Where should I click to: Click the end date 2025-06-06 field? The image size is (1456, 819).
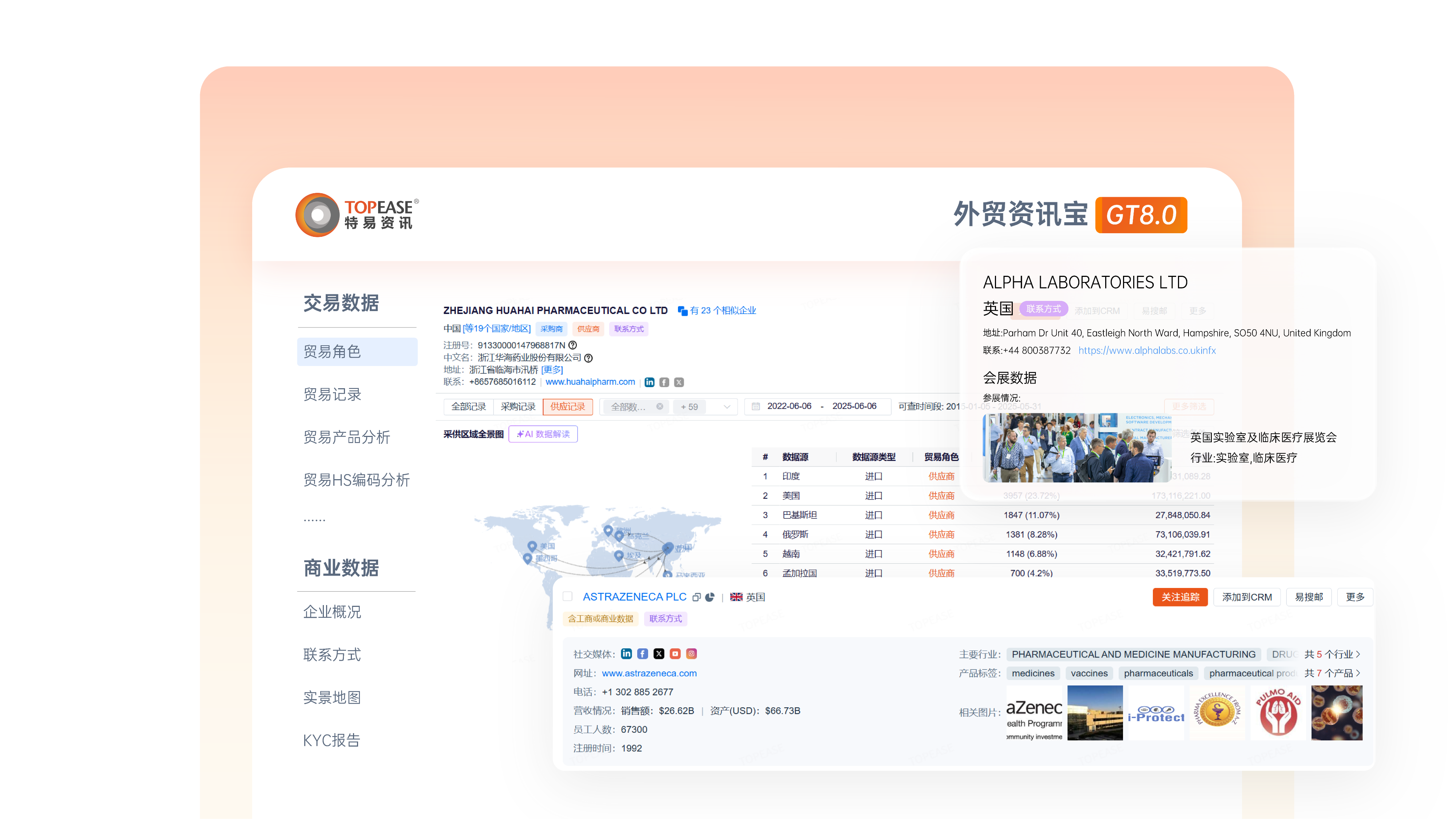(854, 406)
